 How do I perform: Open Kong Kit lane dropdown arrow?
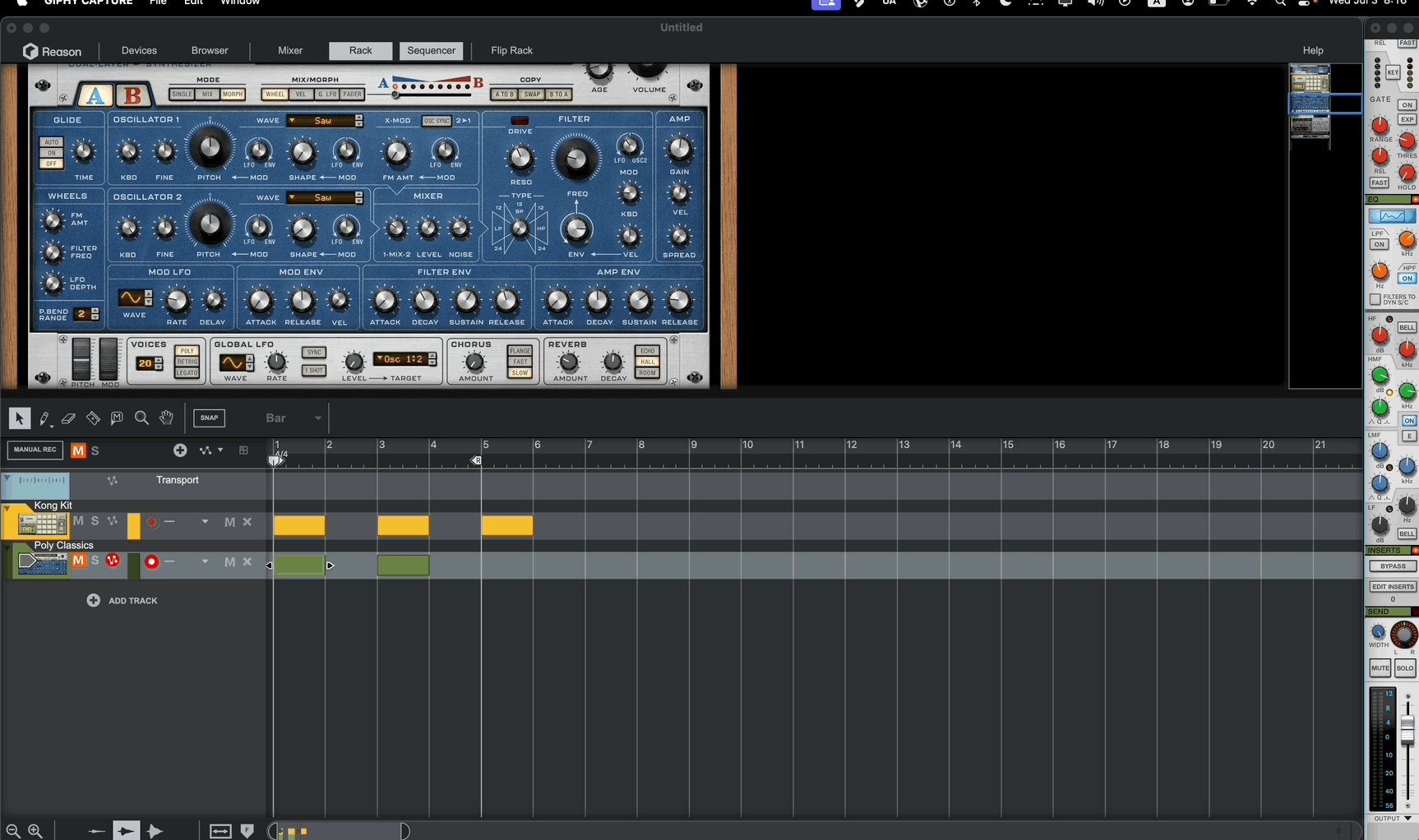(205, 522)
